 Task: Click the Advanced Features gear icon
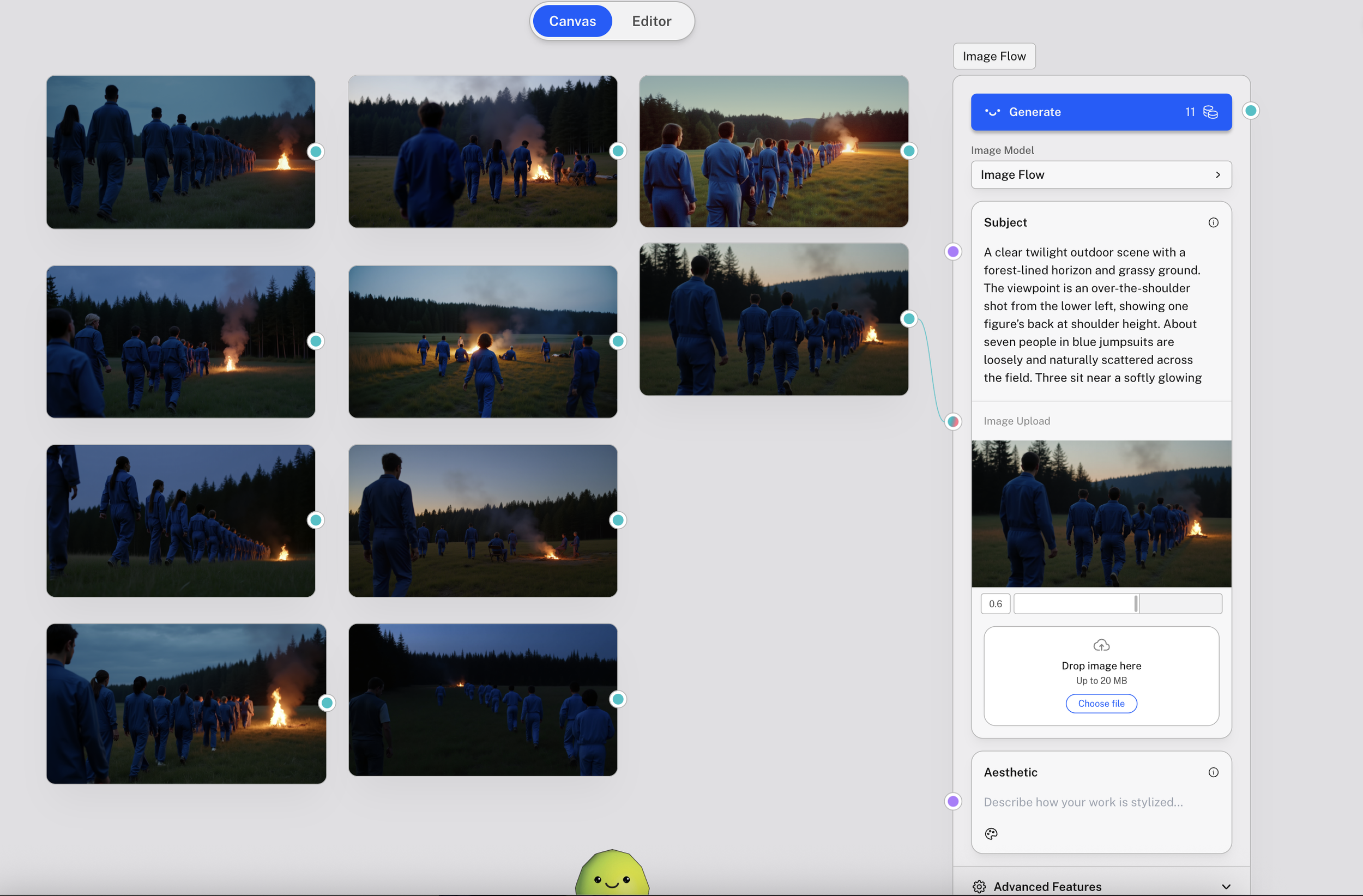coord(979,886)
